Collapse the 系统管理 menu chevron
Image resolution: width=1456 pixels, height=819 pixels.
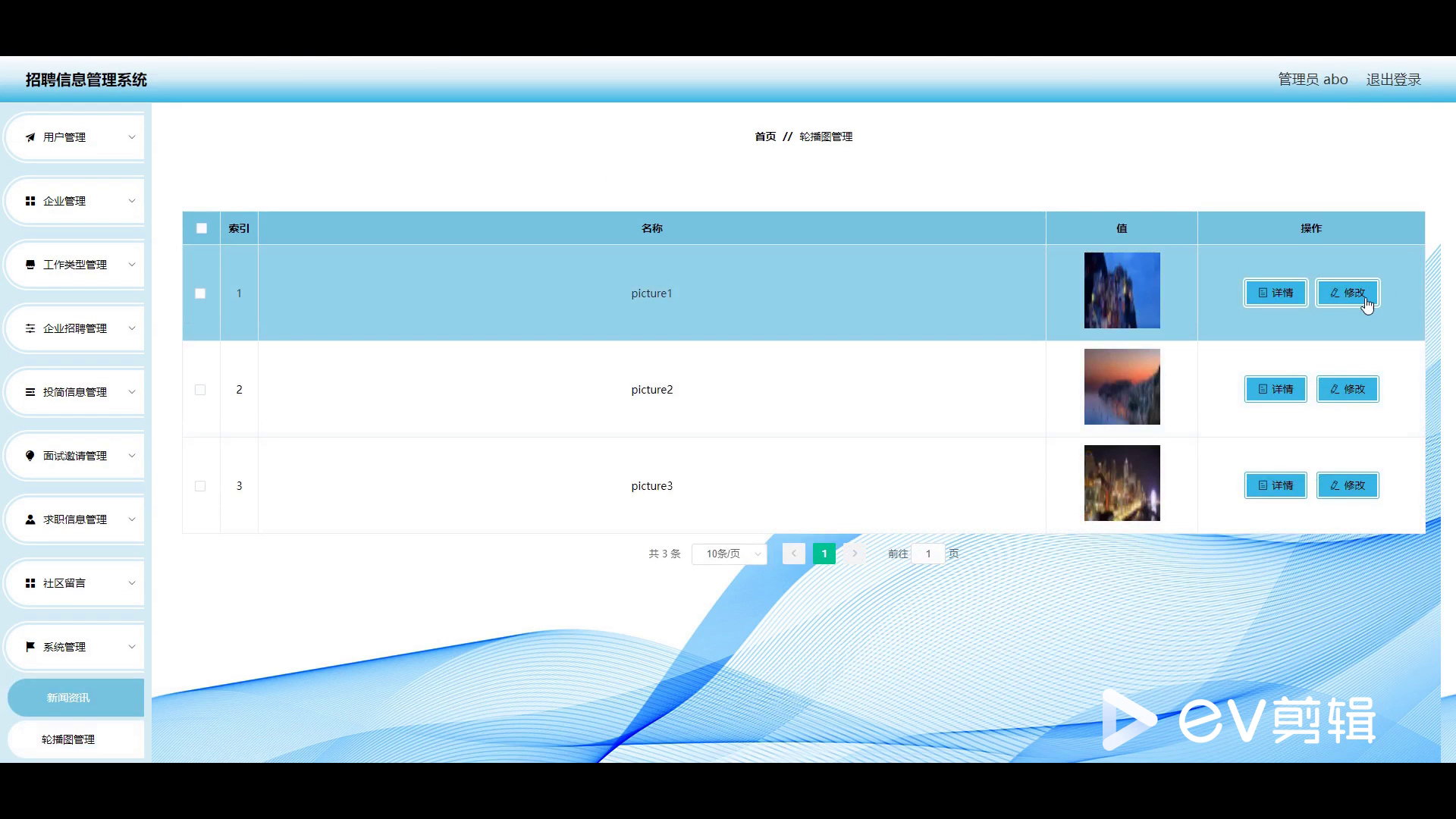click(x=132, y=647)
